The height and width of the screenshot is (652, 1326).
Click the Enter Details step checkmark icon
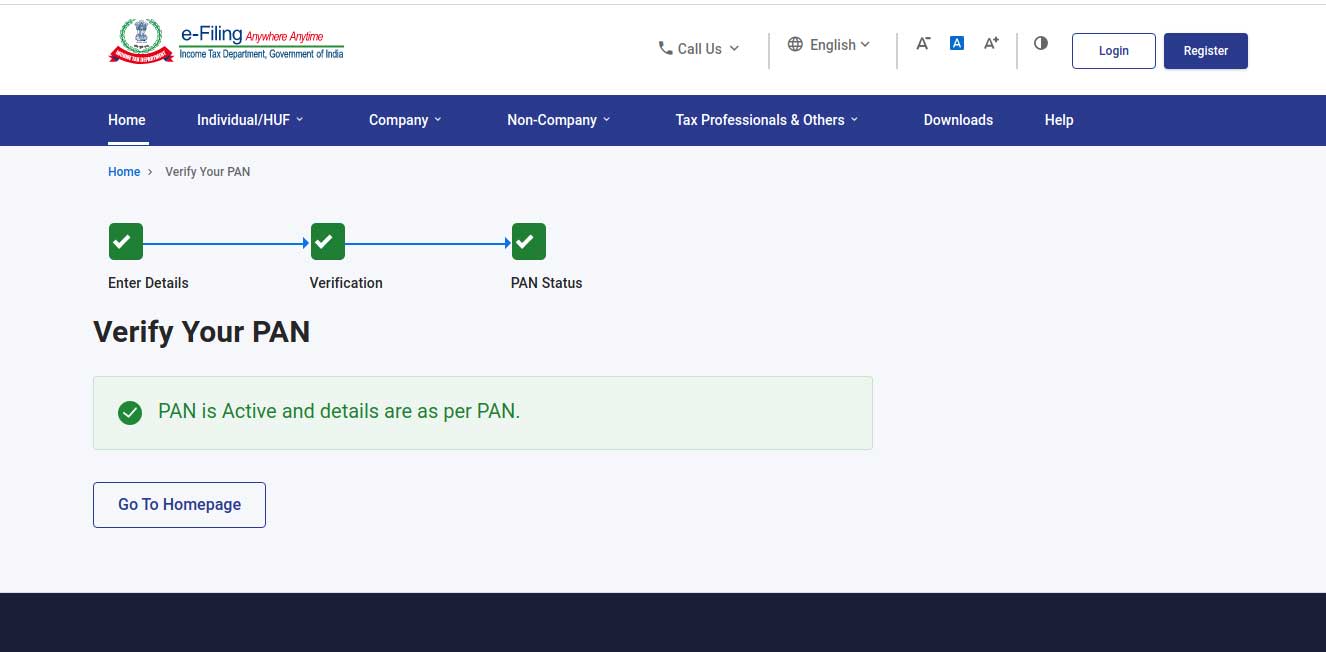point(125,241)
